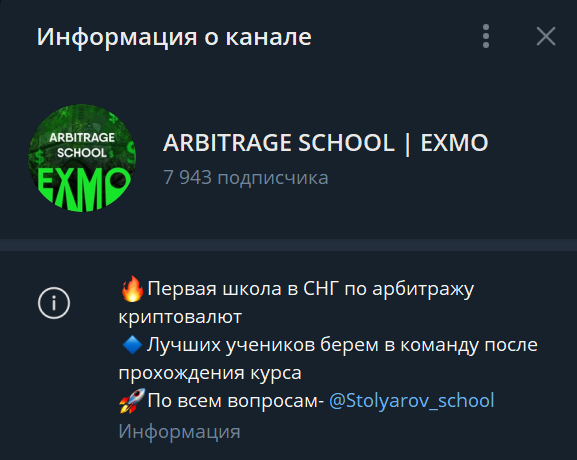Viewport: 577px width, 460px height.
Task: Click the divider bar below channel header
Action: [288, 245]
